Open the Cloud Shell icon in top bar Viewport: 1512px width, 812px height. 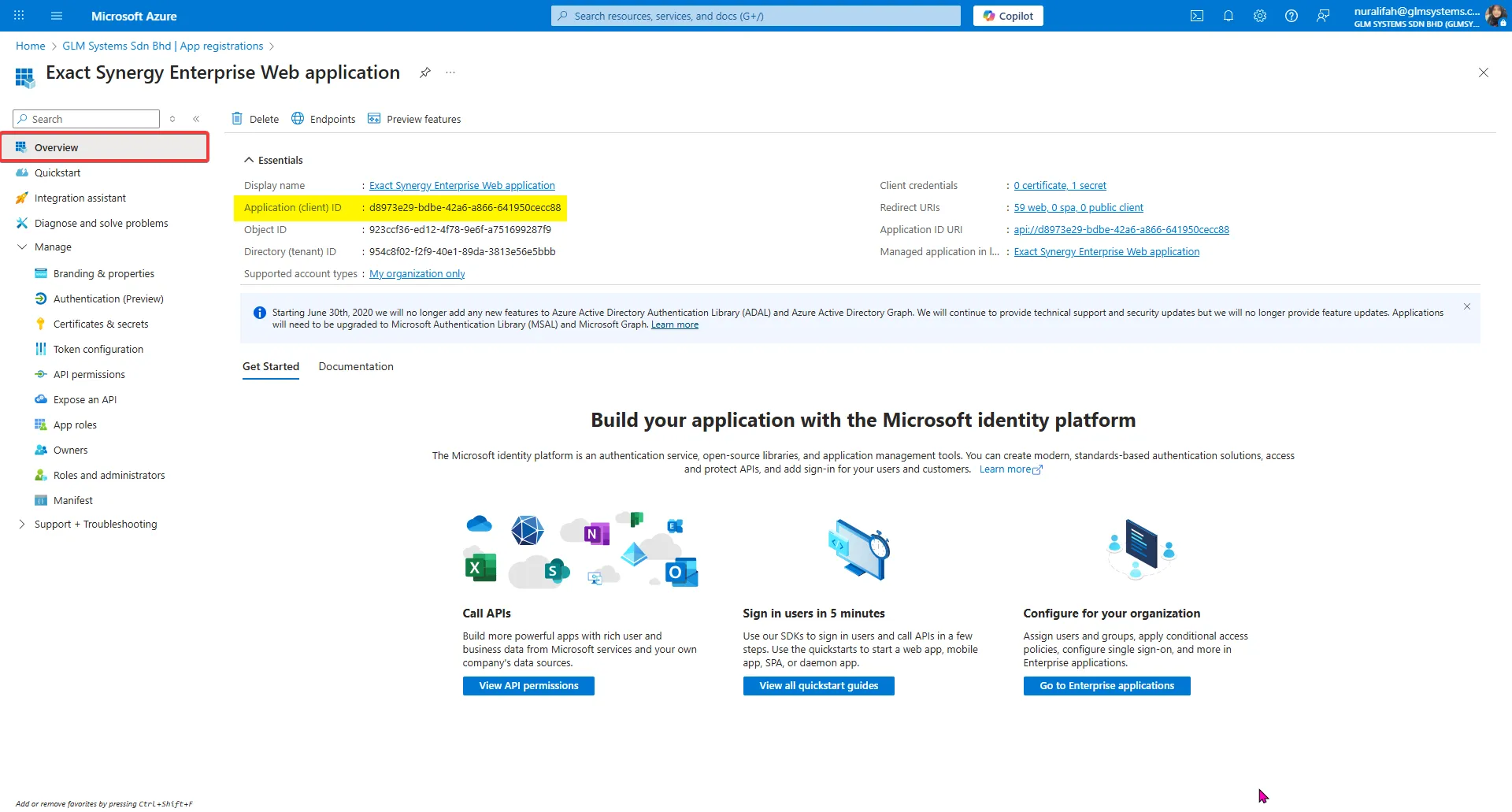coord(1196,16)
